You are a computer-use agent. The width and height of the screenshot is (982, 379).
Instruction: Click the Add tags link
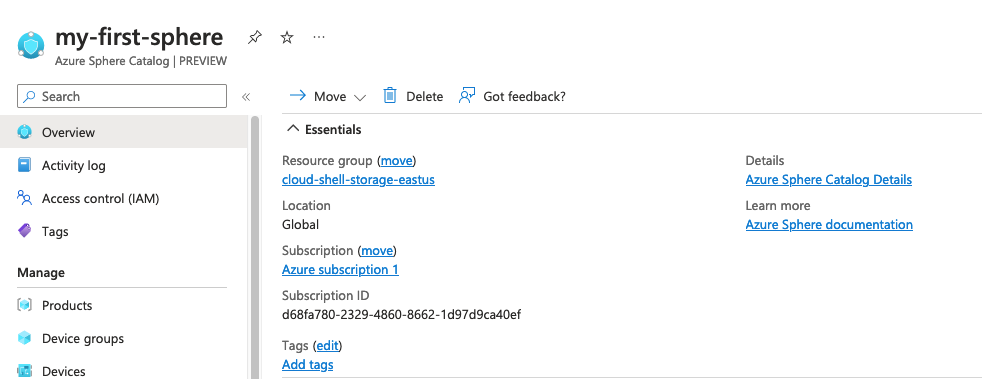coord(308,365)
